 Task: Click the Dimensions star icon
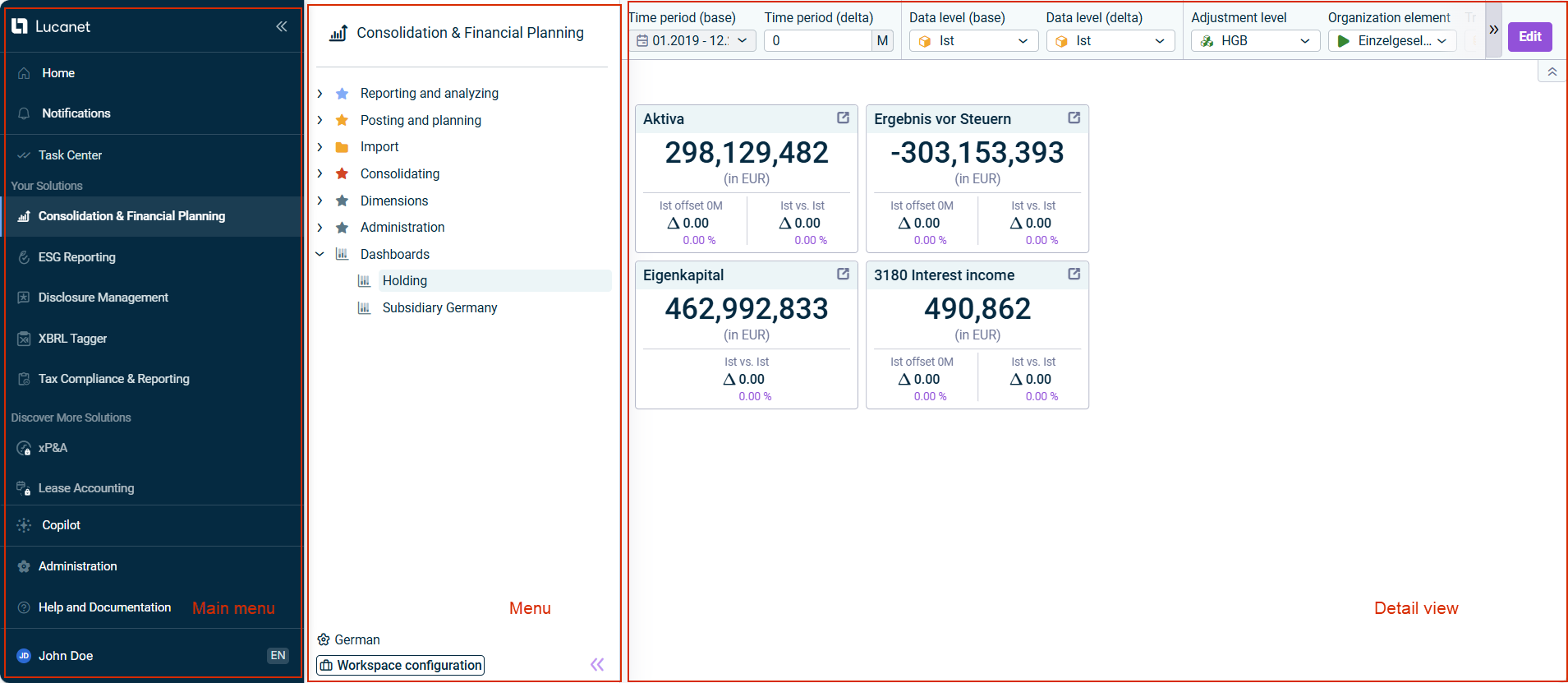point(343,201)
